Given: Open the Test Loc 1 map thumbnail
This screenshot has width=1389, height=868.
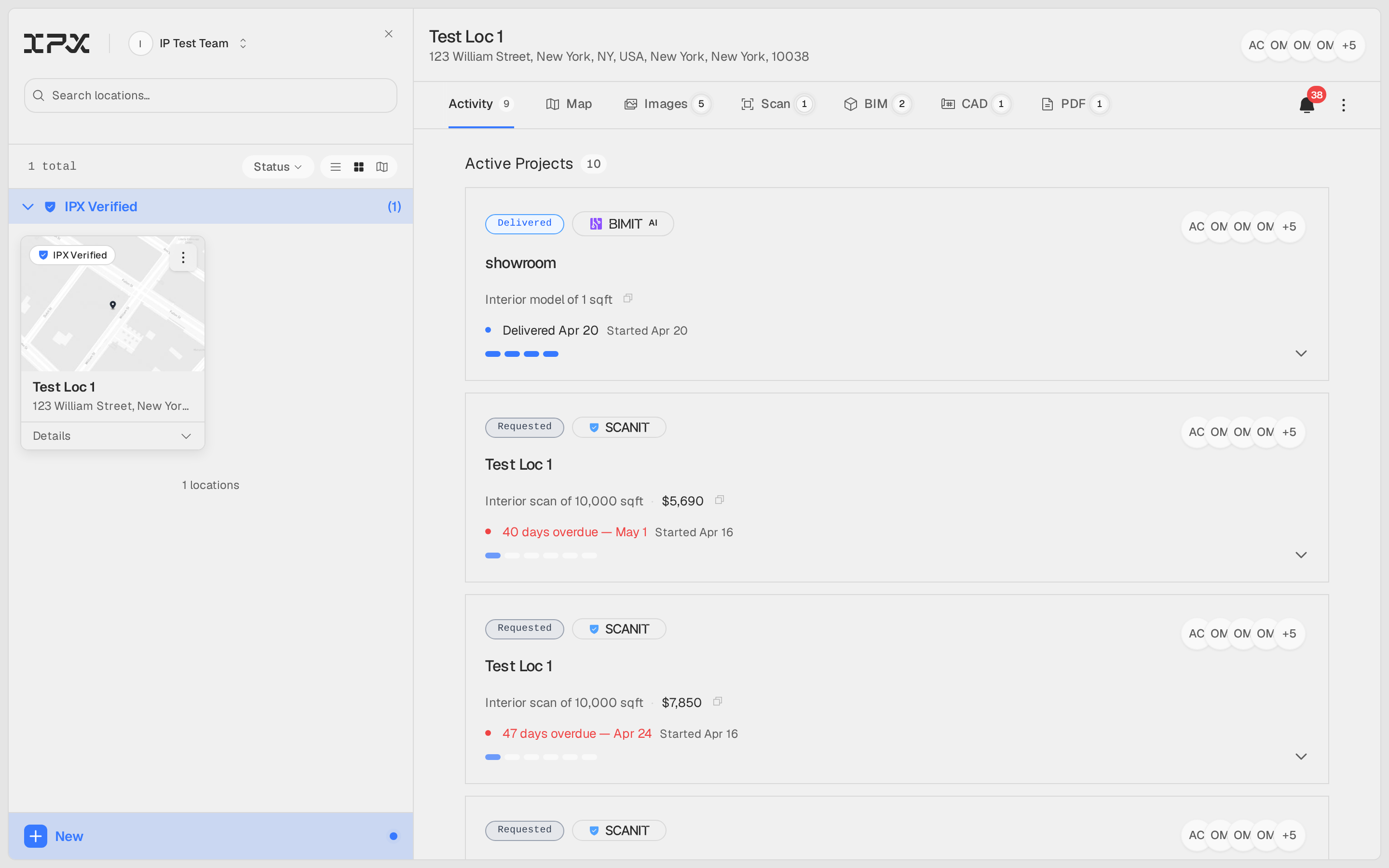Looking at the screenshot, I should (x=113, y=304).
